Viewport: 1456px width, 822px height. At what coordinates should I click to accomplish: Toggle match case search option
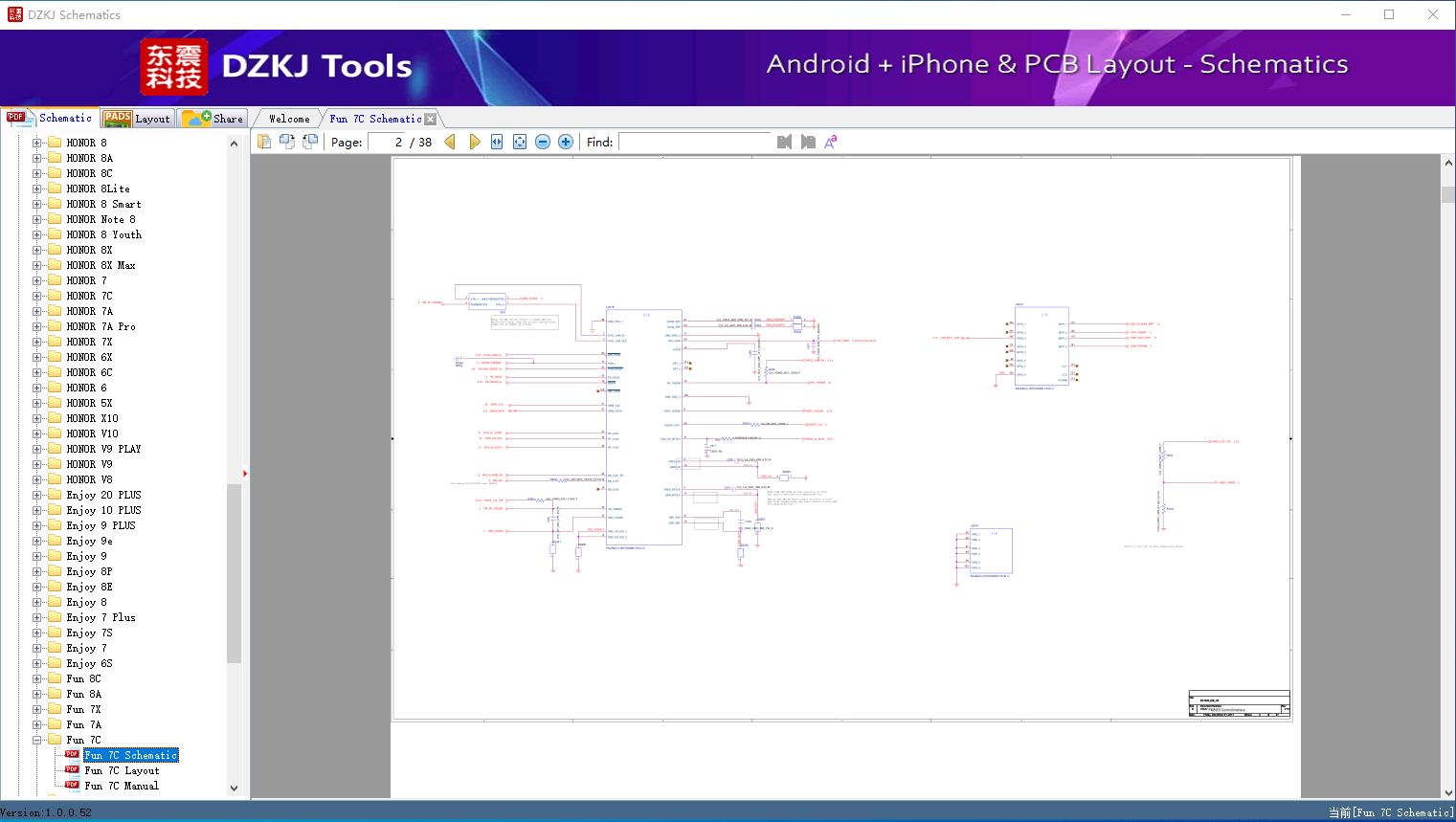click(x=831, y=142)
